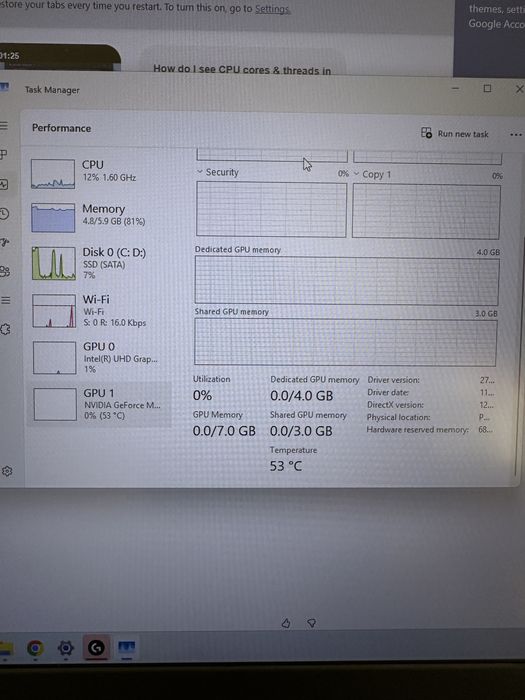Click the Driver version label
Image resolution: width=525 pixels, height=700 pixels.
pos(393,380)
